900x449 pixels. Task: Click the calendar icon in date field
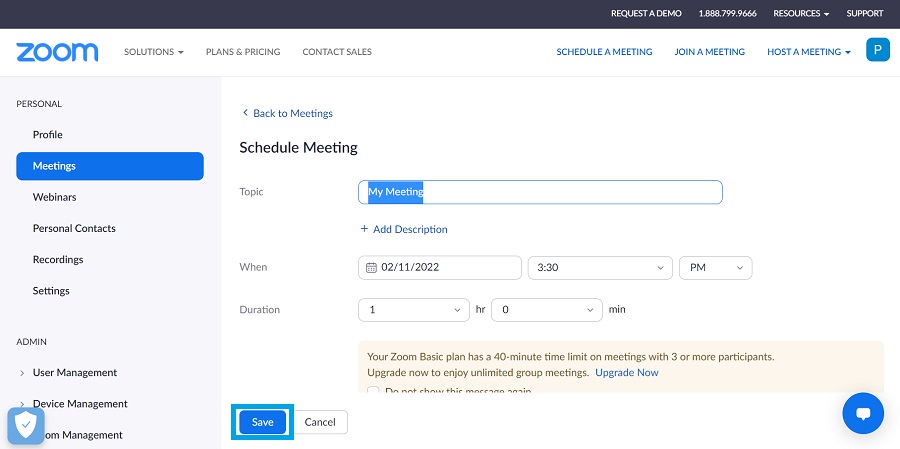click(371, 268)
